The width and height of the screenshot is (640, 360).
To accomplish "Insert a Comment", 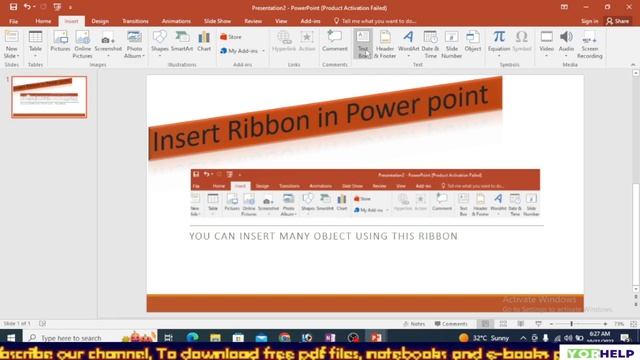I will (x=335, y=41).
